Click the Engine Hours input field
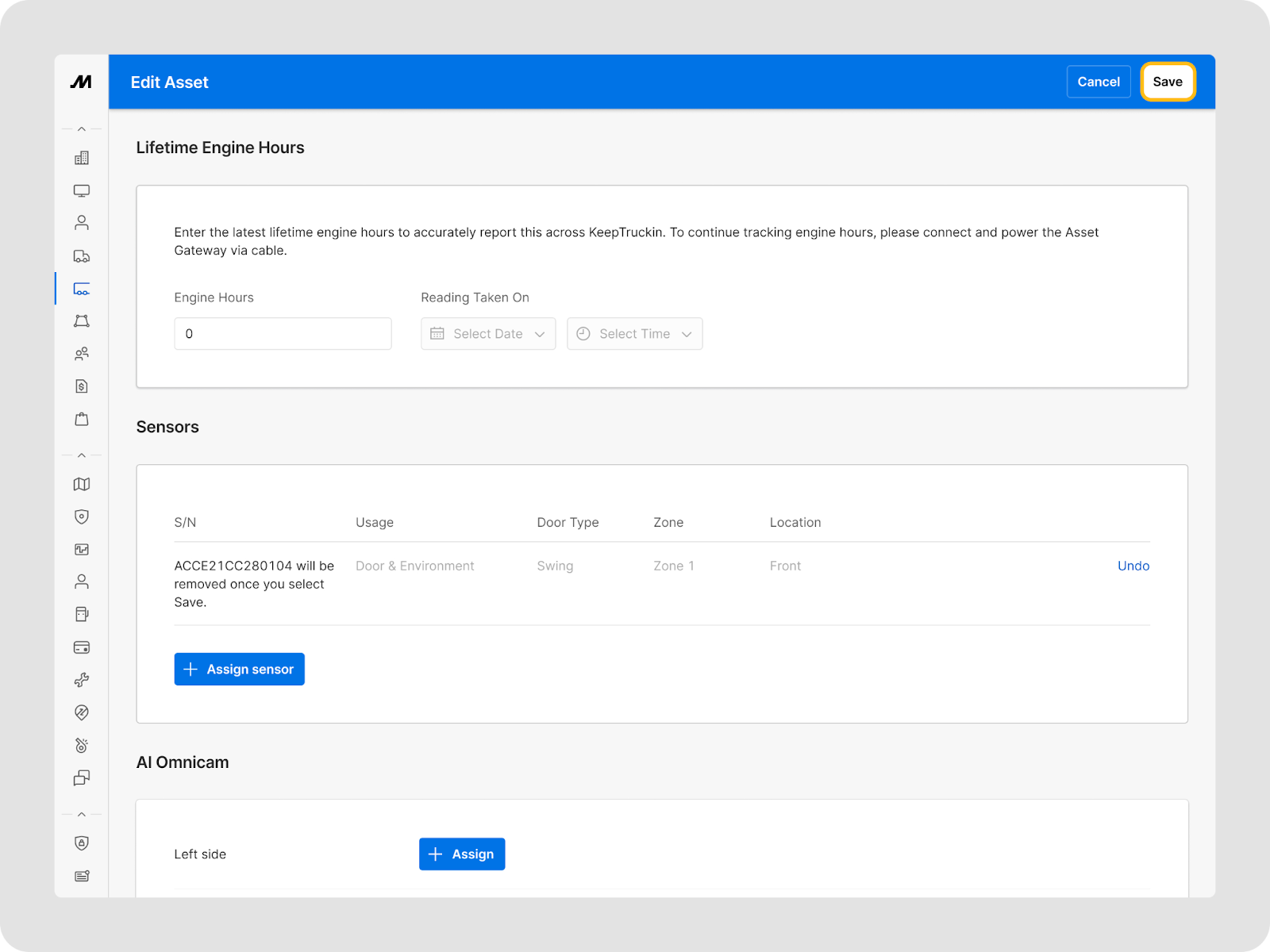This screenshot has width=1270, height=952. (283, 334)
